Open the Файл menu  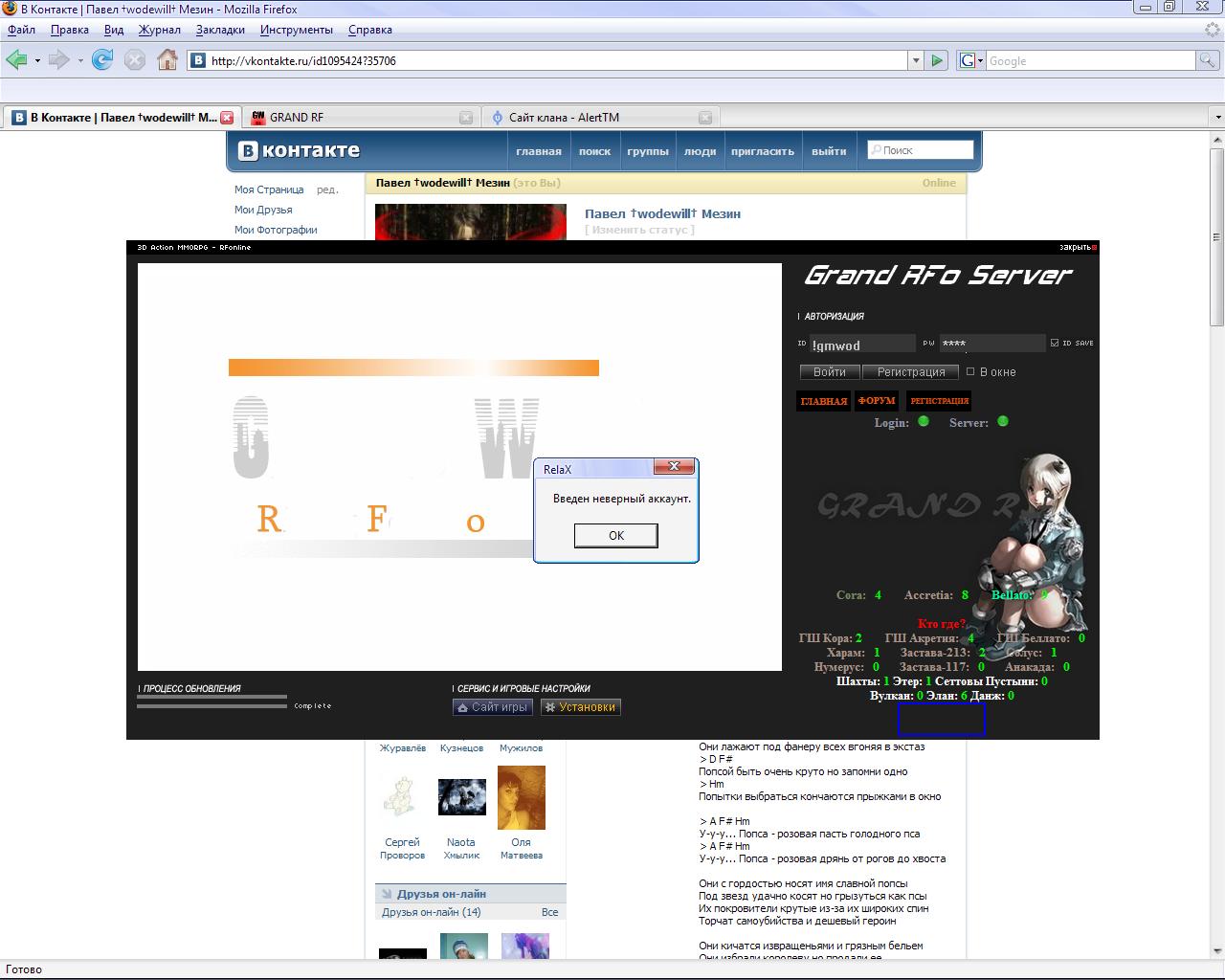21,30
